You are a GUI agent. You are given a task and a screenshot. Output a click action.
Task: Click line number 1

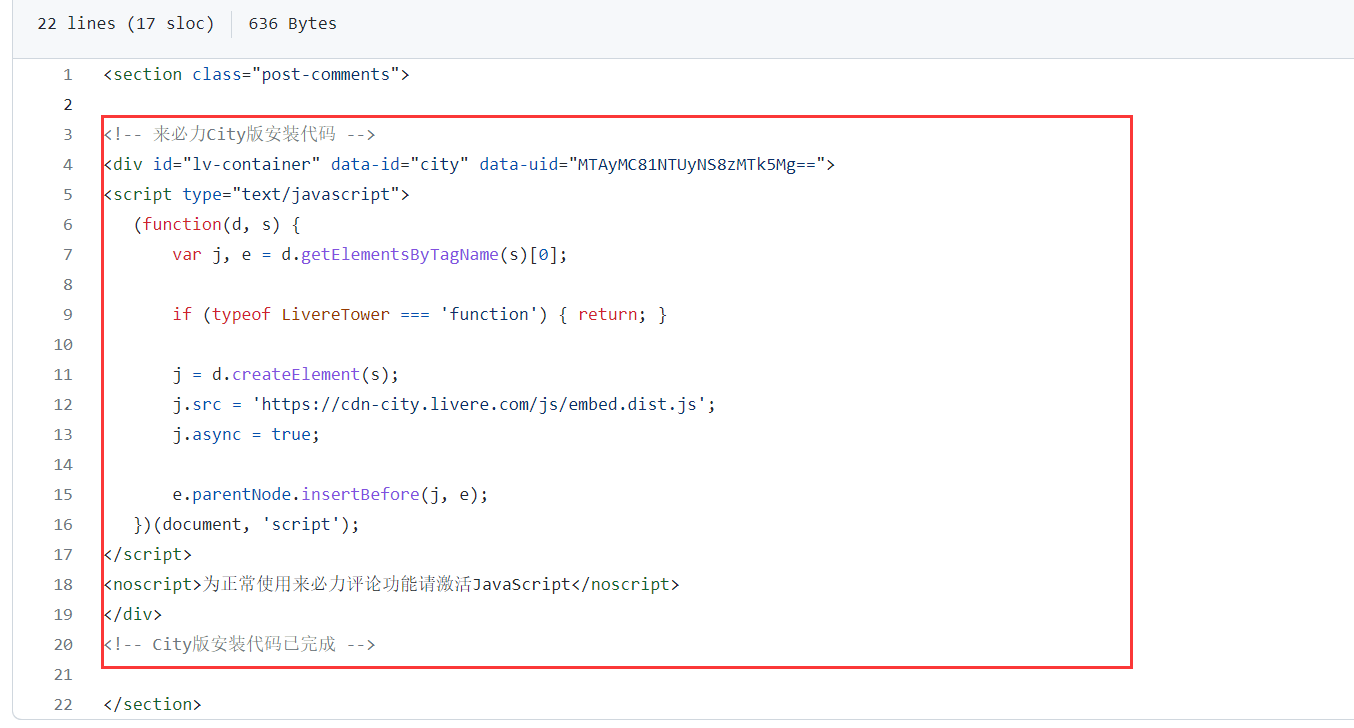pos(68,74)
